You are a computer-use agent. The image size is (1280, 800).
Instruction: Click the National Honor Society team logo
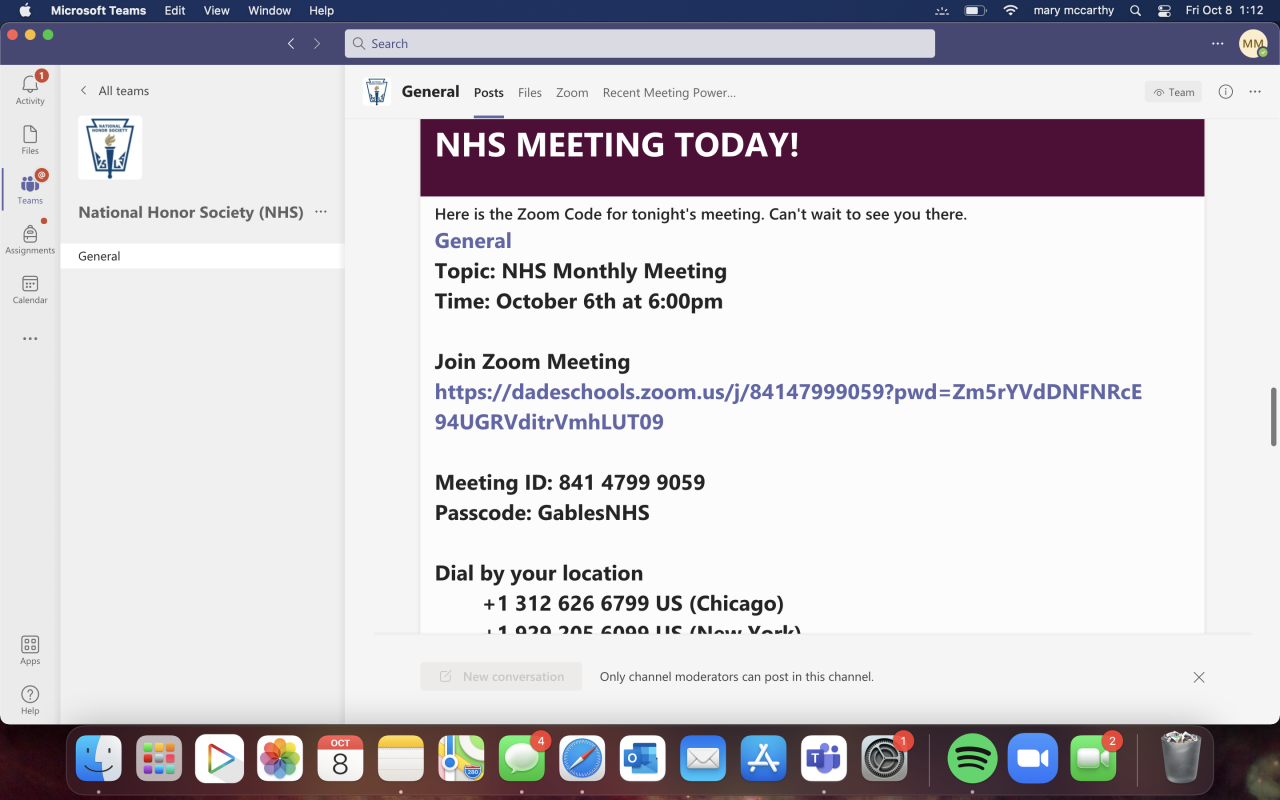(110, 148)
